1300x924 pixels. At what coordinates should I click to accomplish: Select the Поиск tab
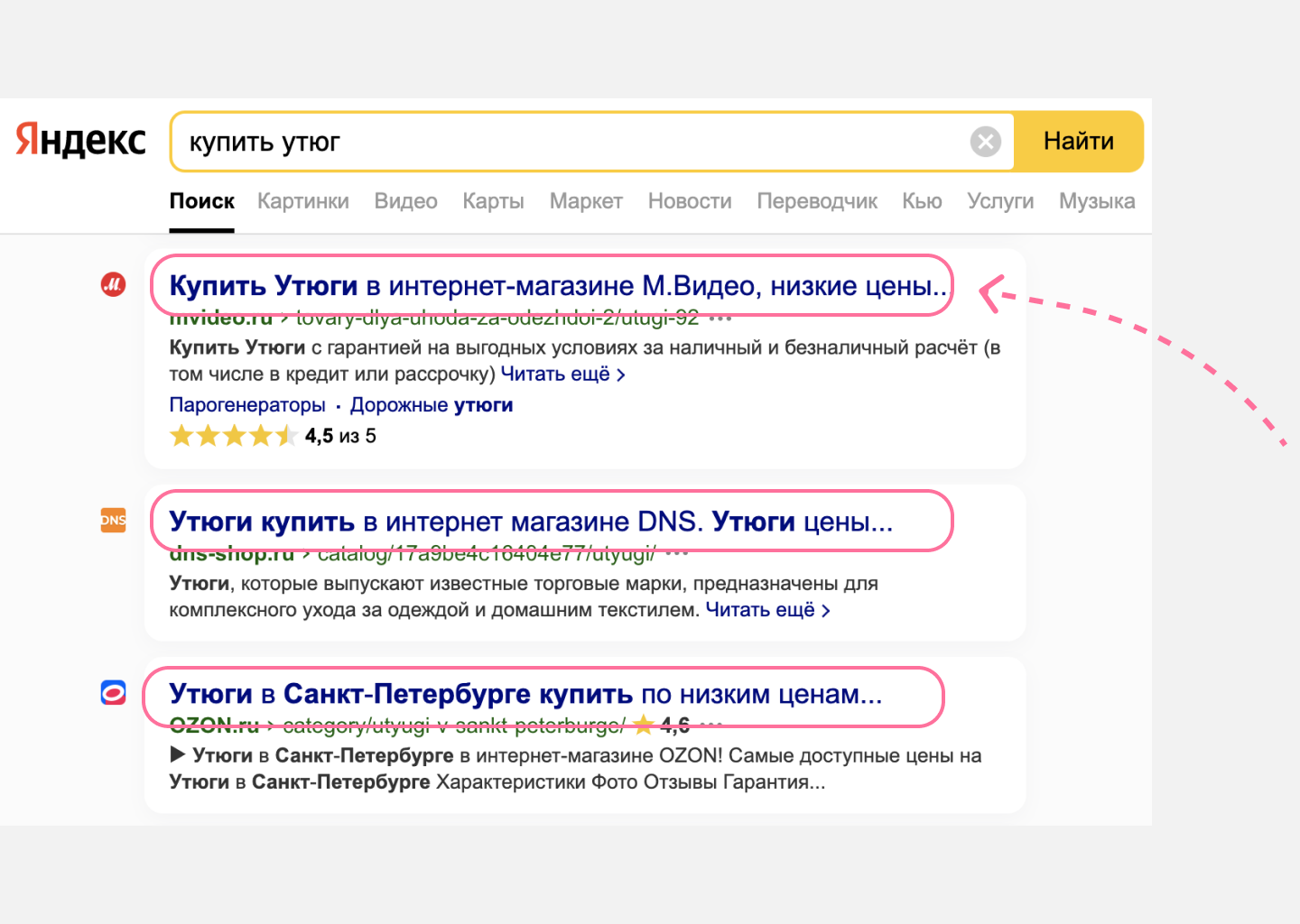point(202,201)
